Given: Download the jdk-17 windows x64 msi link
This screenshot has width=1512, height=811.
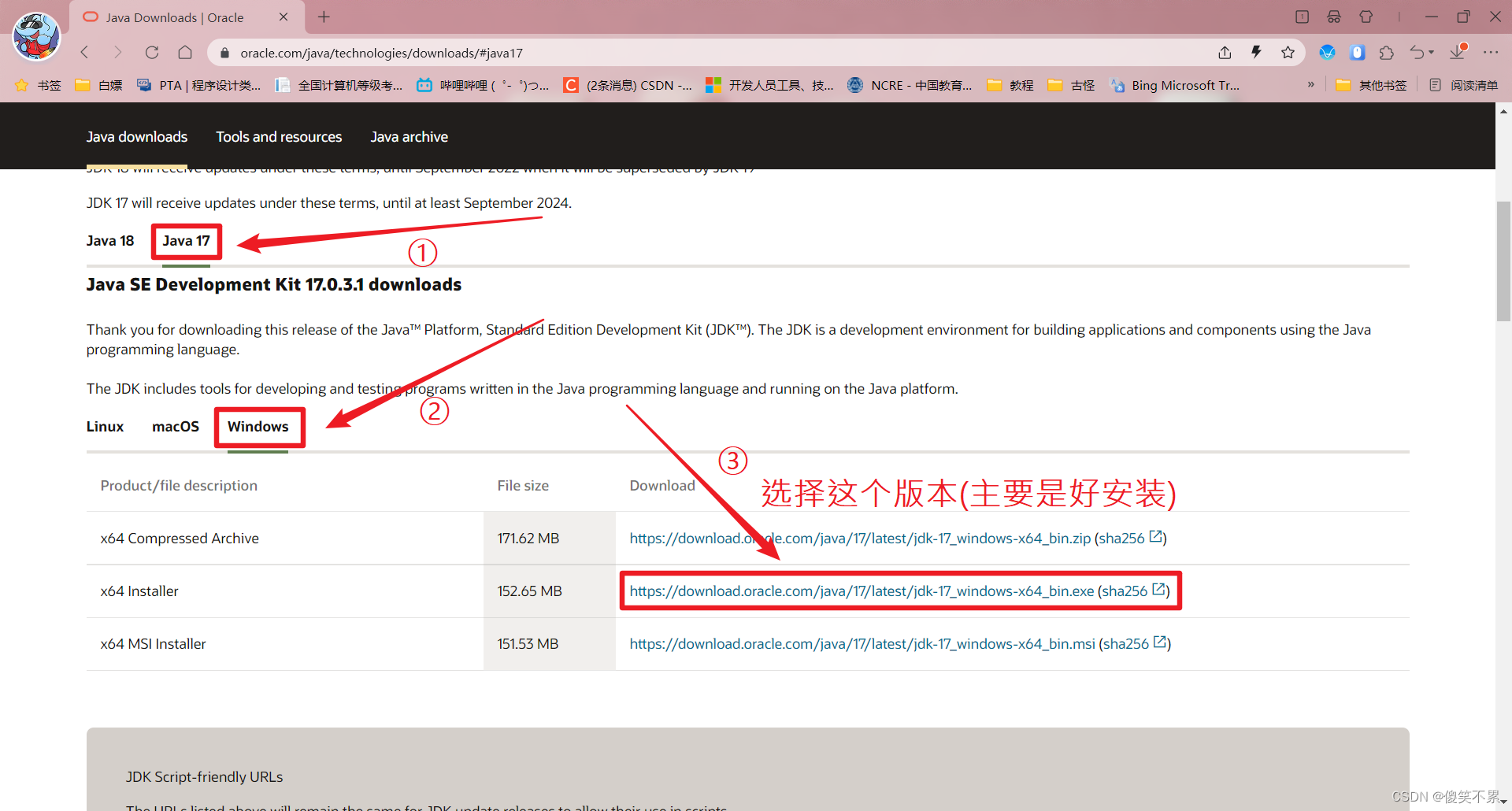Looking at the screenshot, I should pyautogui.click(x=862, y=644).
